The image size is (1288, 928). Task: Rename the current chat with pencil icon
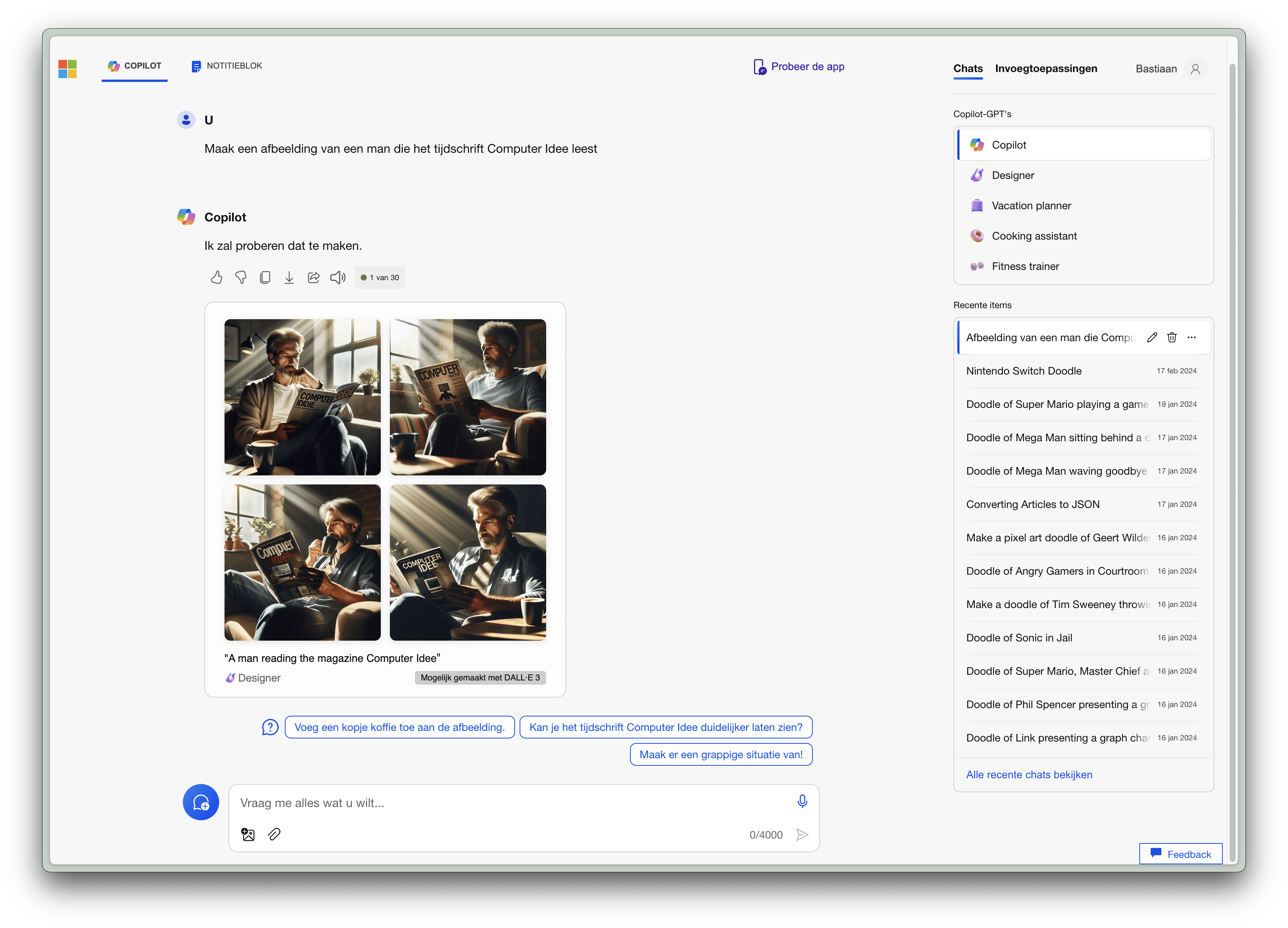[x=1152, y=338]
